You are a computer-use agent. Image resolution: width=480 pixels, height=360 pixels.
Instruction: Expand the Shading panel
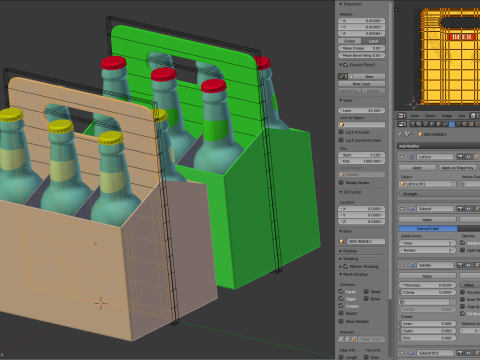(341, 259)
